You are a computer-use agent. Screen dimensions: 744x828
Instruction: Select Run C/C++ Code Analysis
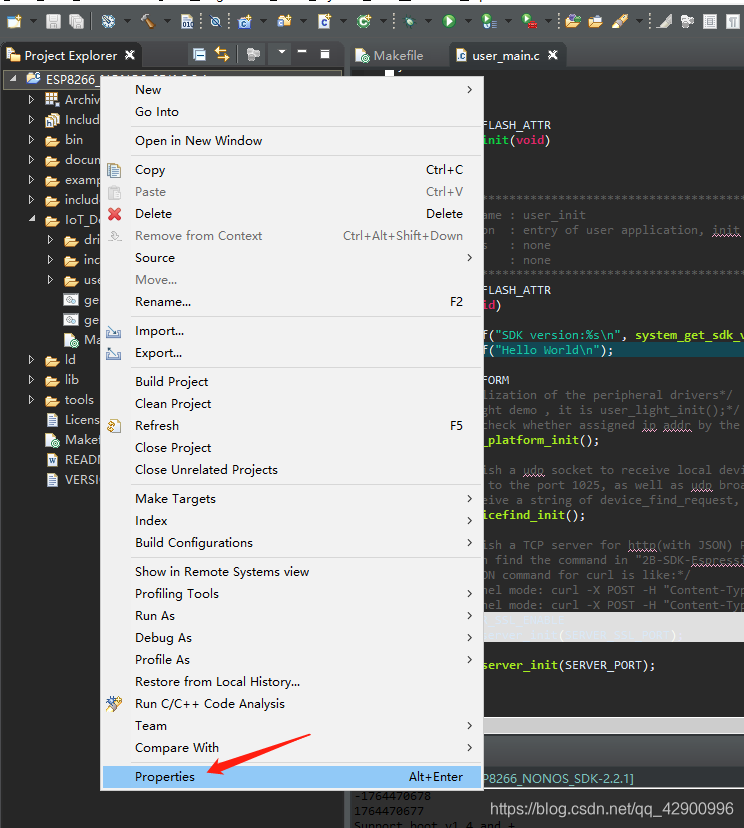[x=291, y=704]
